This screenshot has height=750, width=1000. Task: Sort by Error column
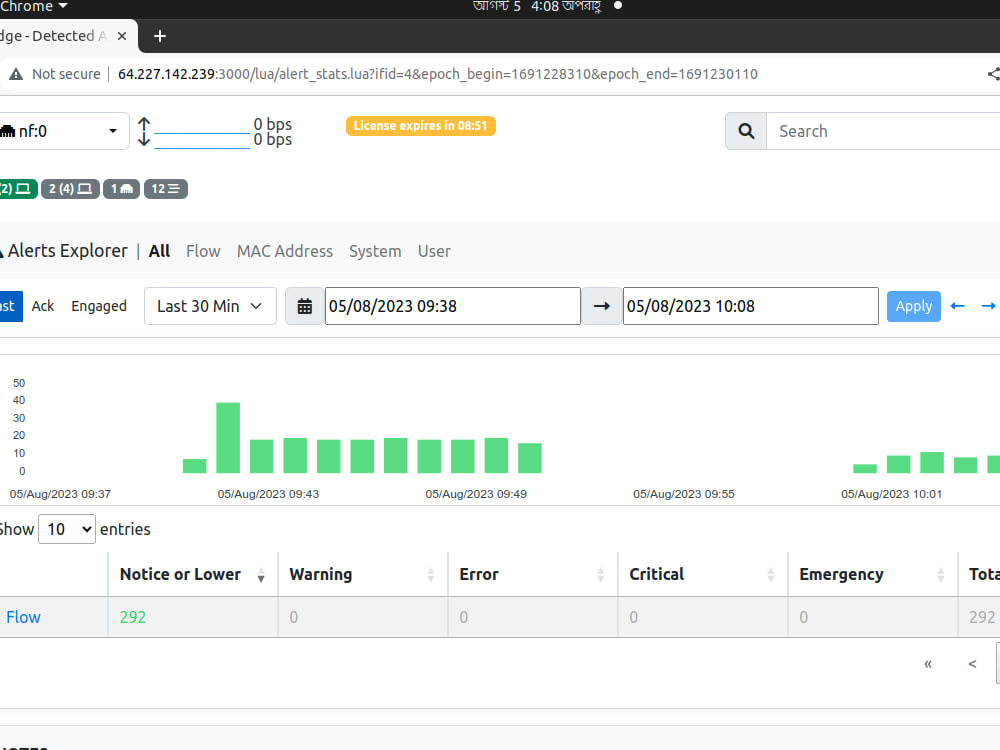(x=533, y=575)
